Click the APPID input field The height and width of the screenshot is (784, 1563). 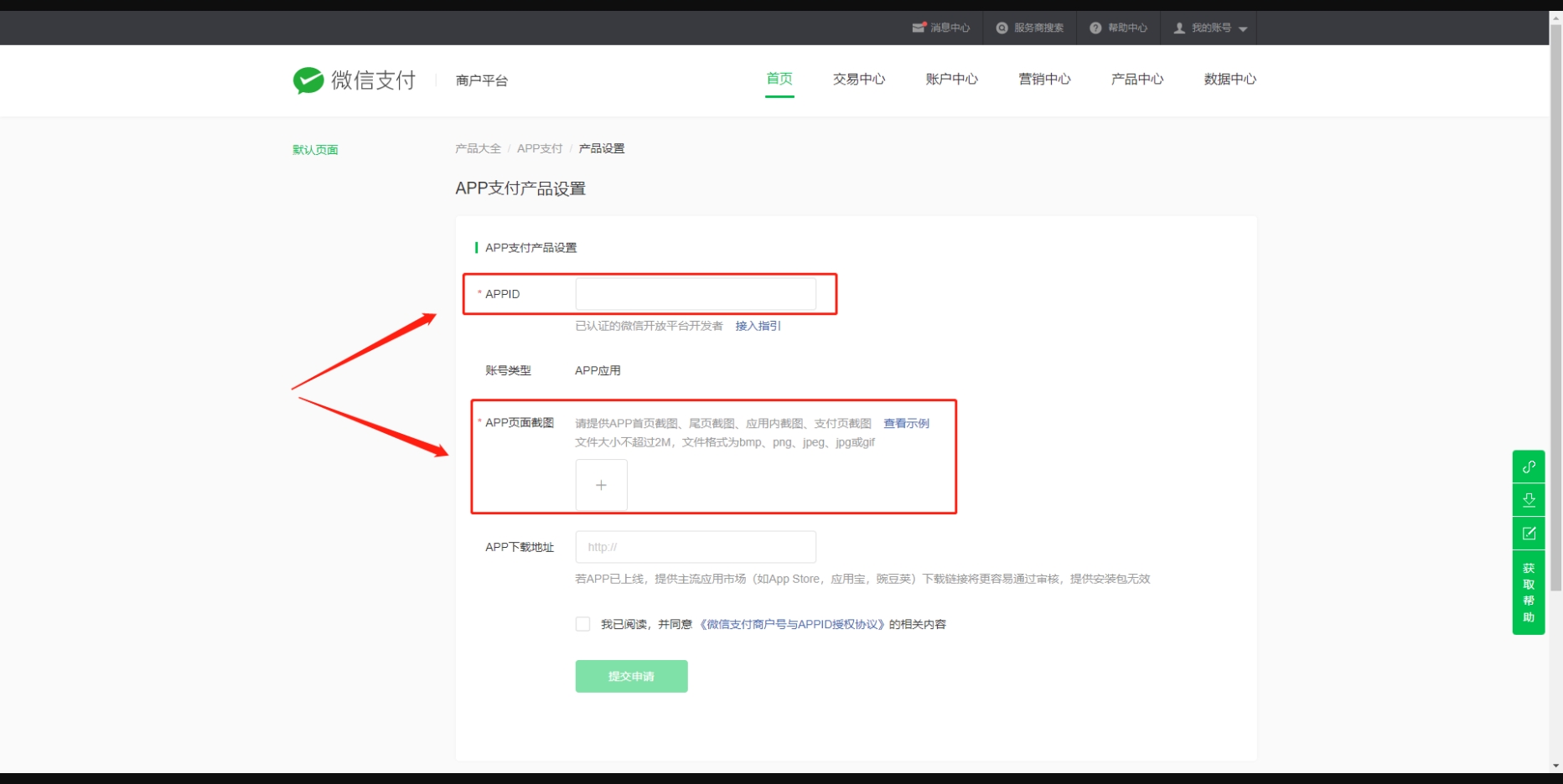[x=696, y=294]
